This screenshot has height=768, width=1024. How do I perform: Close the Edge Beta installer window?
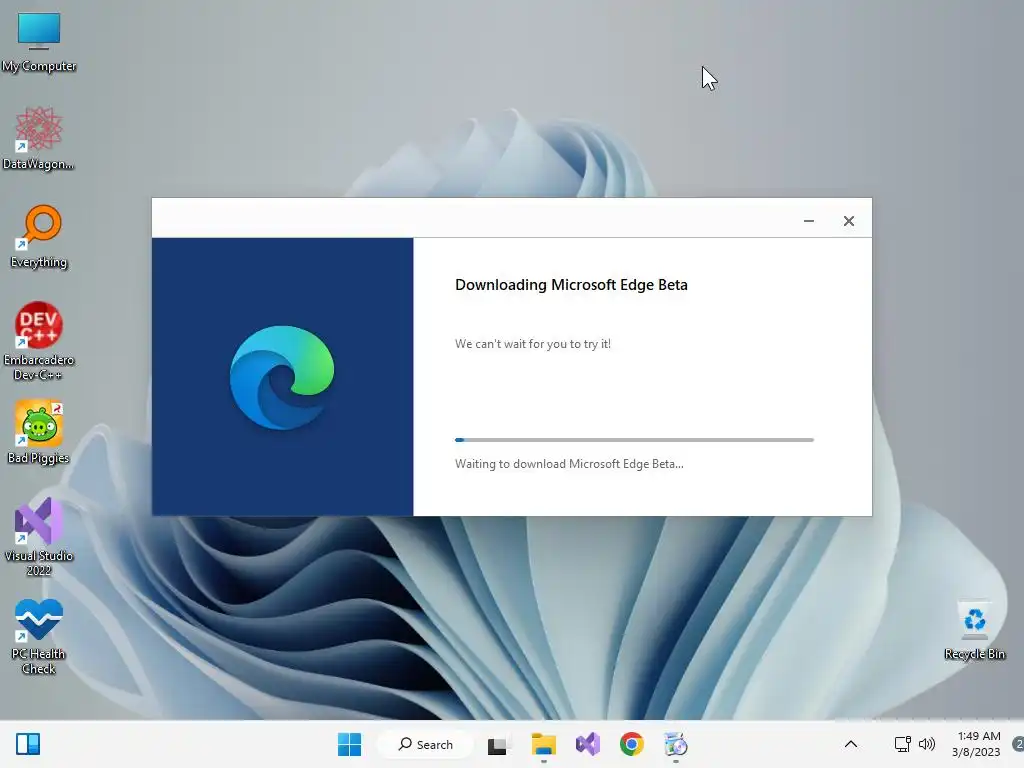(x=848, y=221)
